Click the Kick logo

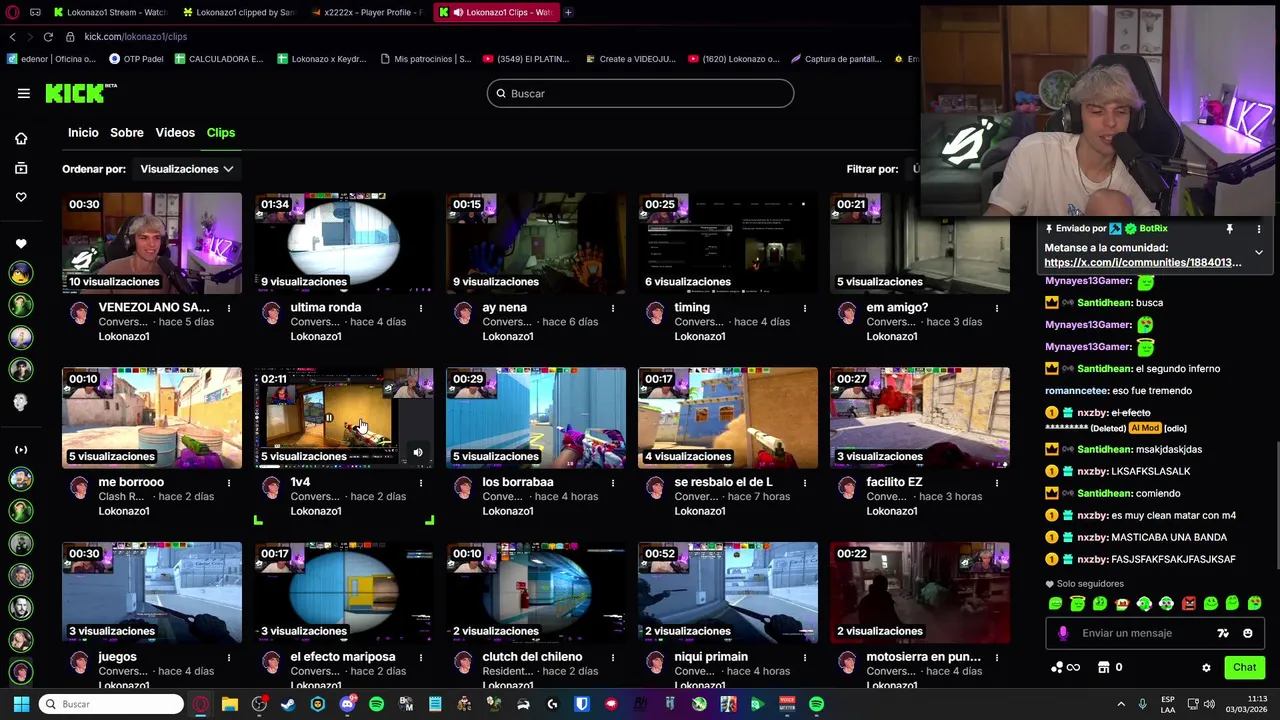tap(81, 93)
